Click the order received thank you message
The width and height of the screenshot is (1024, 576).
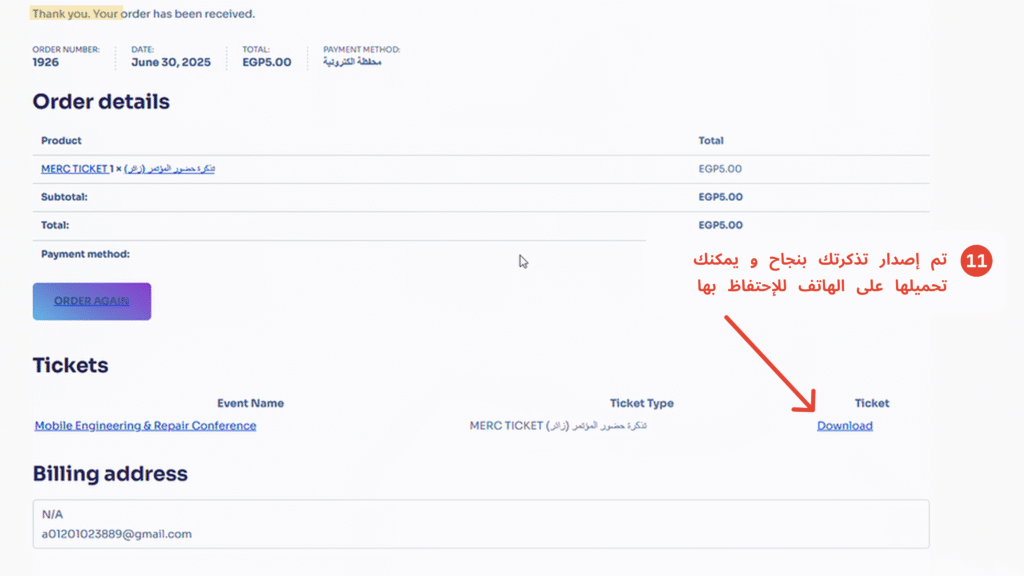click(143, 14)
